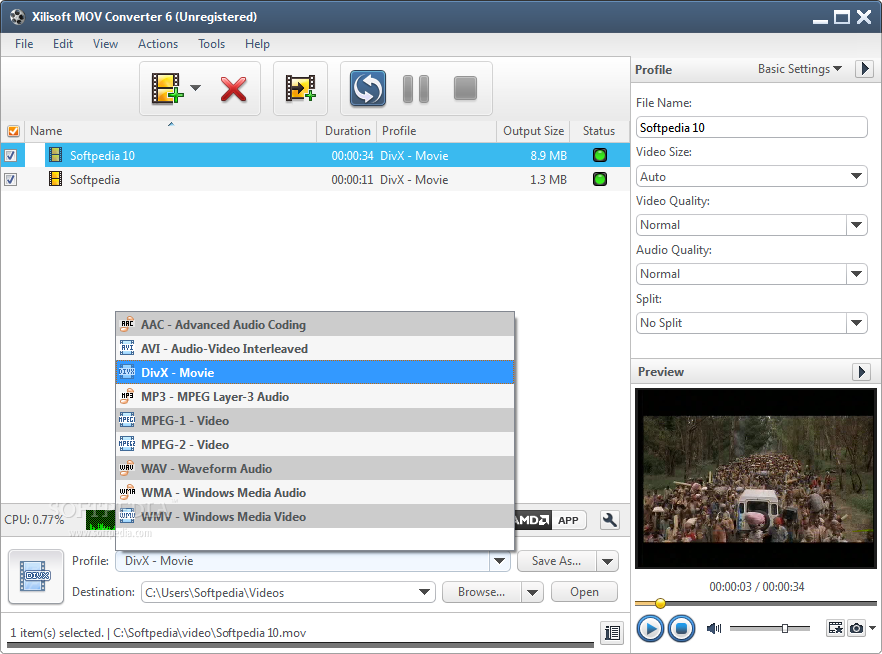
Task: Click the Stop conversion square icon
Action: (465, 88)
